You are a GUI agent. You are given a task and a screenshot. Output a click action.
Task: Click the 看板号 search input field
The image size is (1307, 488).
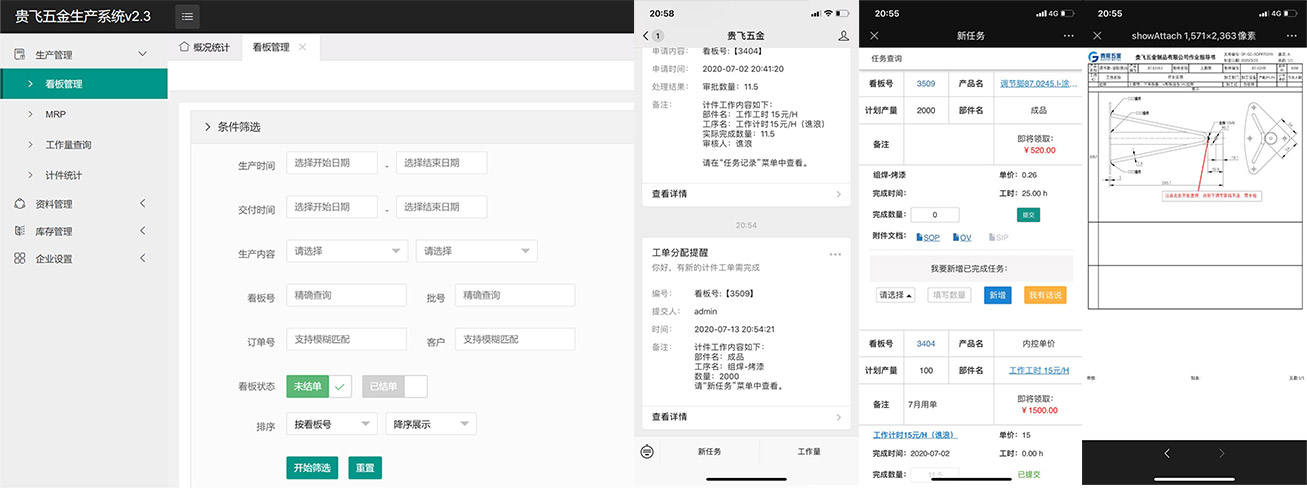[x=346, y=295]
